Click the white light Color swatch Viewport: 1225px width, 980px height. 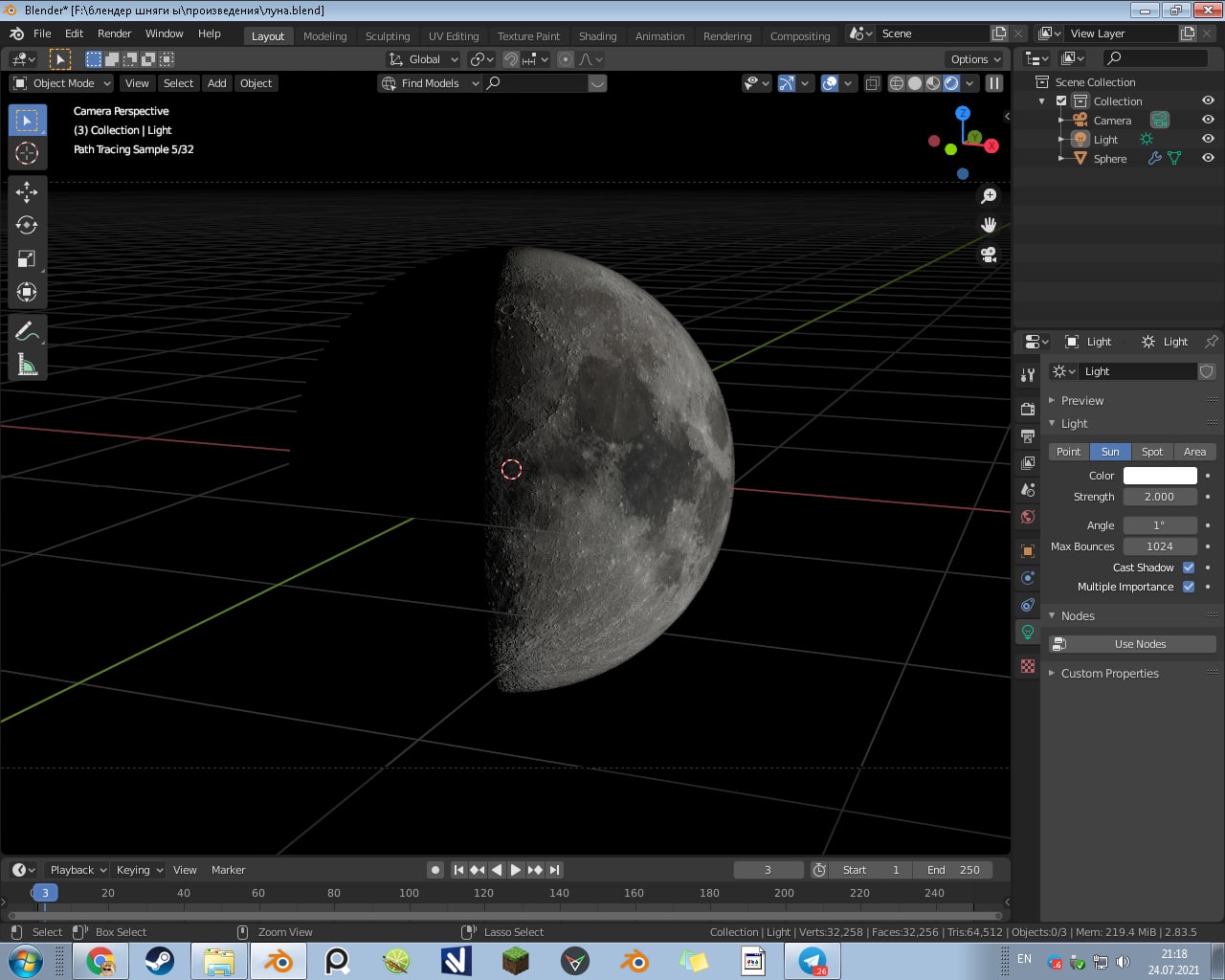point(1160,476)
